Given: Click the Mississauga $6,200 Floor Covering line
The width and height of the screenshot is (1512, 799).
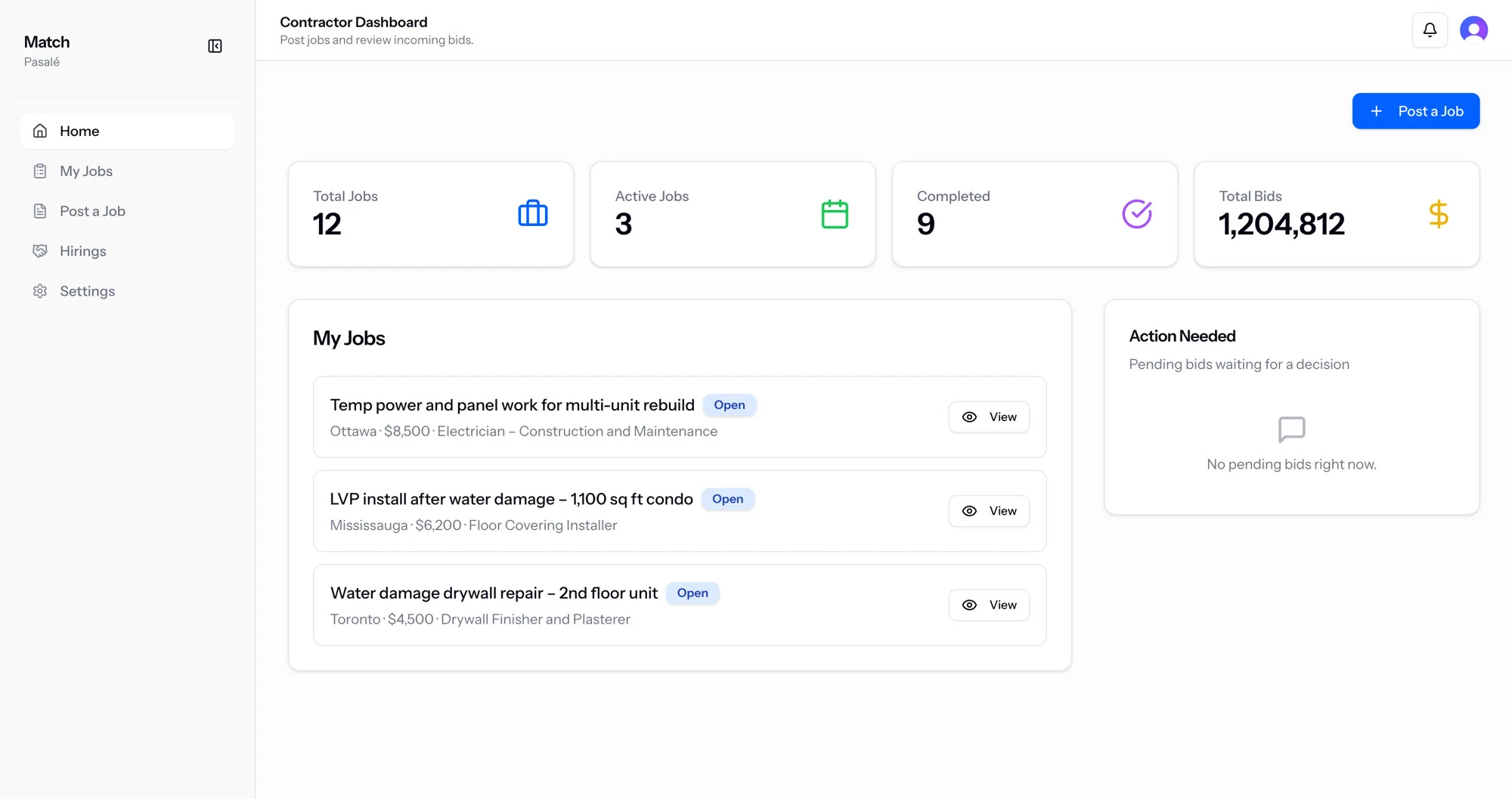Looking at the screenshot, I should pyautogui.click(x=473, y=525).
